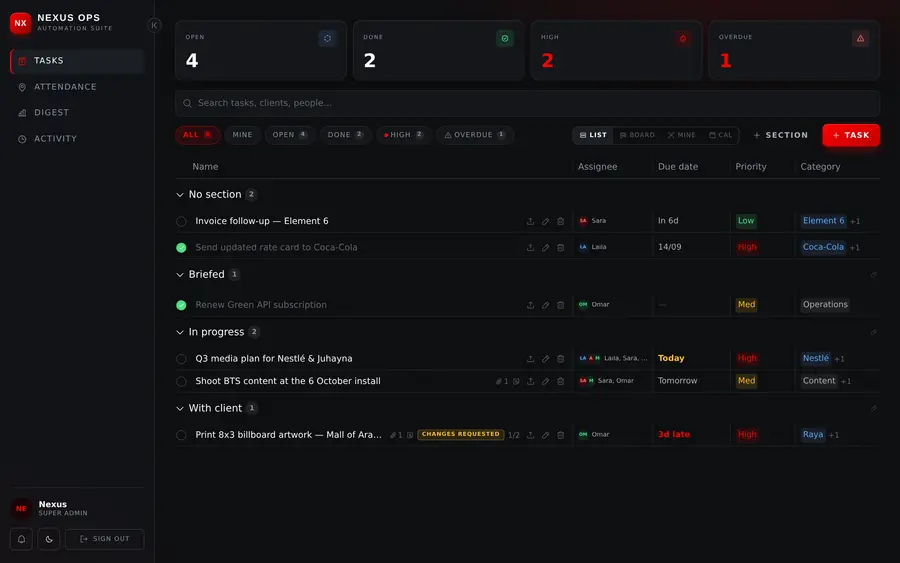Filter by HIGH priority chip
Viewport: 900px width, 563px height.
404,135
